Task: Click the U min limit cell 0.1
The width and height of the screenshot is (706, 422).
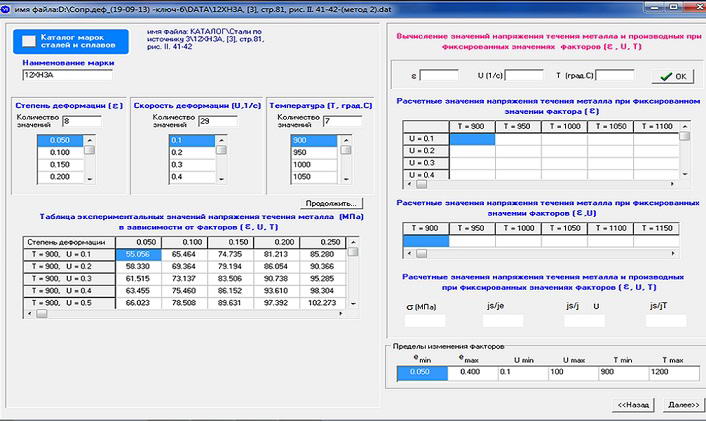Action: click(x=523, y=373)
